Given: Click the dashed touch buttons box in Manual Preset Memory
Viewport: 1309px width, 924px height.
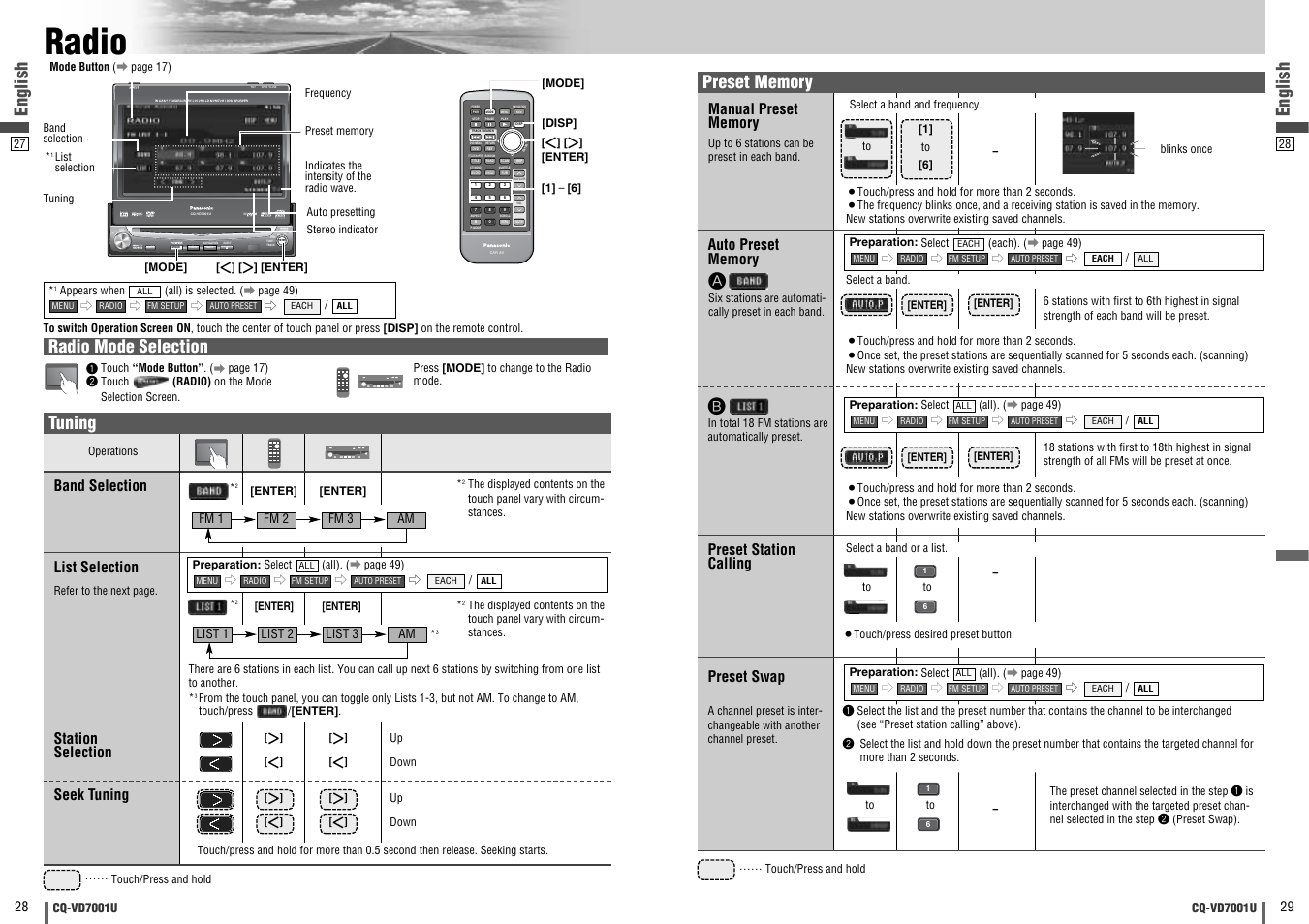Looking at the screenshot, I should tap(866, 149).
